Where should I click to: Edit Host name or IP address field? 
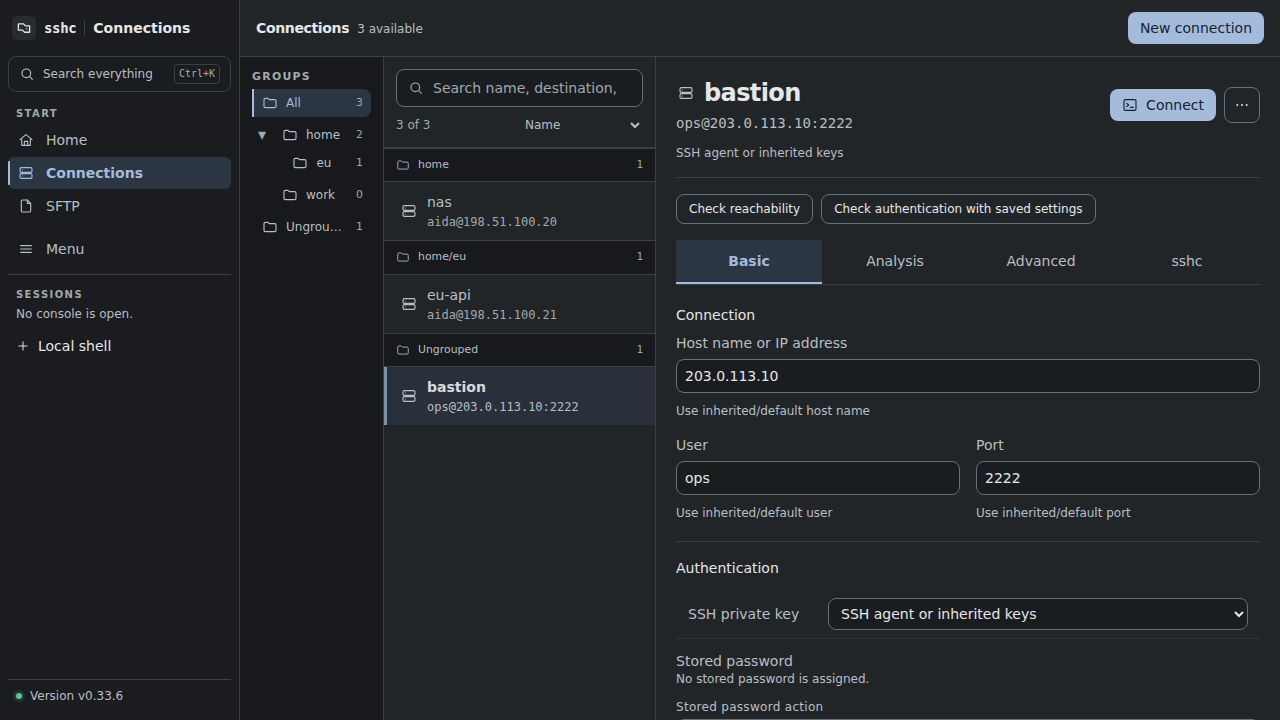(x=968, y=376)
